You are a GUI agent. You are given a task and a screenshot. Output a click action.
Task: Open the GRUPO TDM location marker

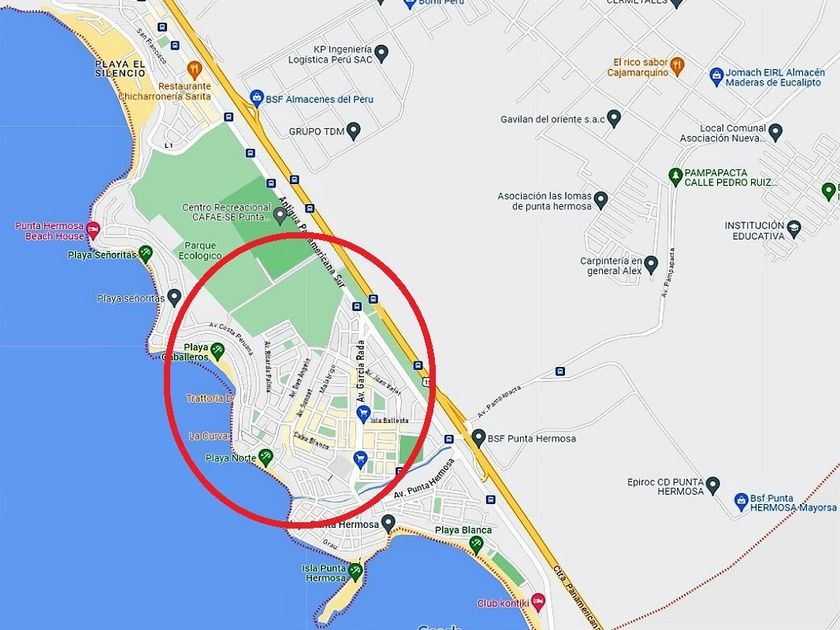[353, 130]
